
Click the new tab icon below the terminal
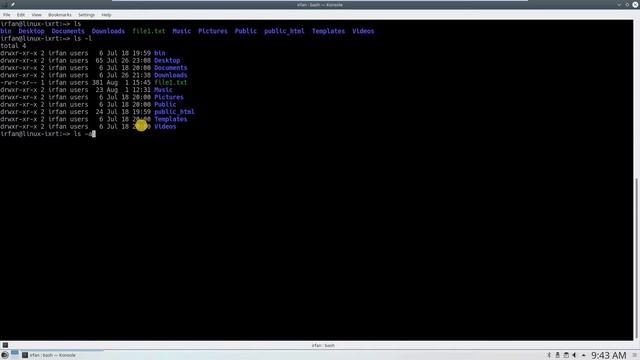coord(5,345)
